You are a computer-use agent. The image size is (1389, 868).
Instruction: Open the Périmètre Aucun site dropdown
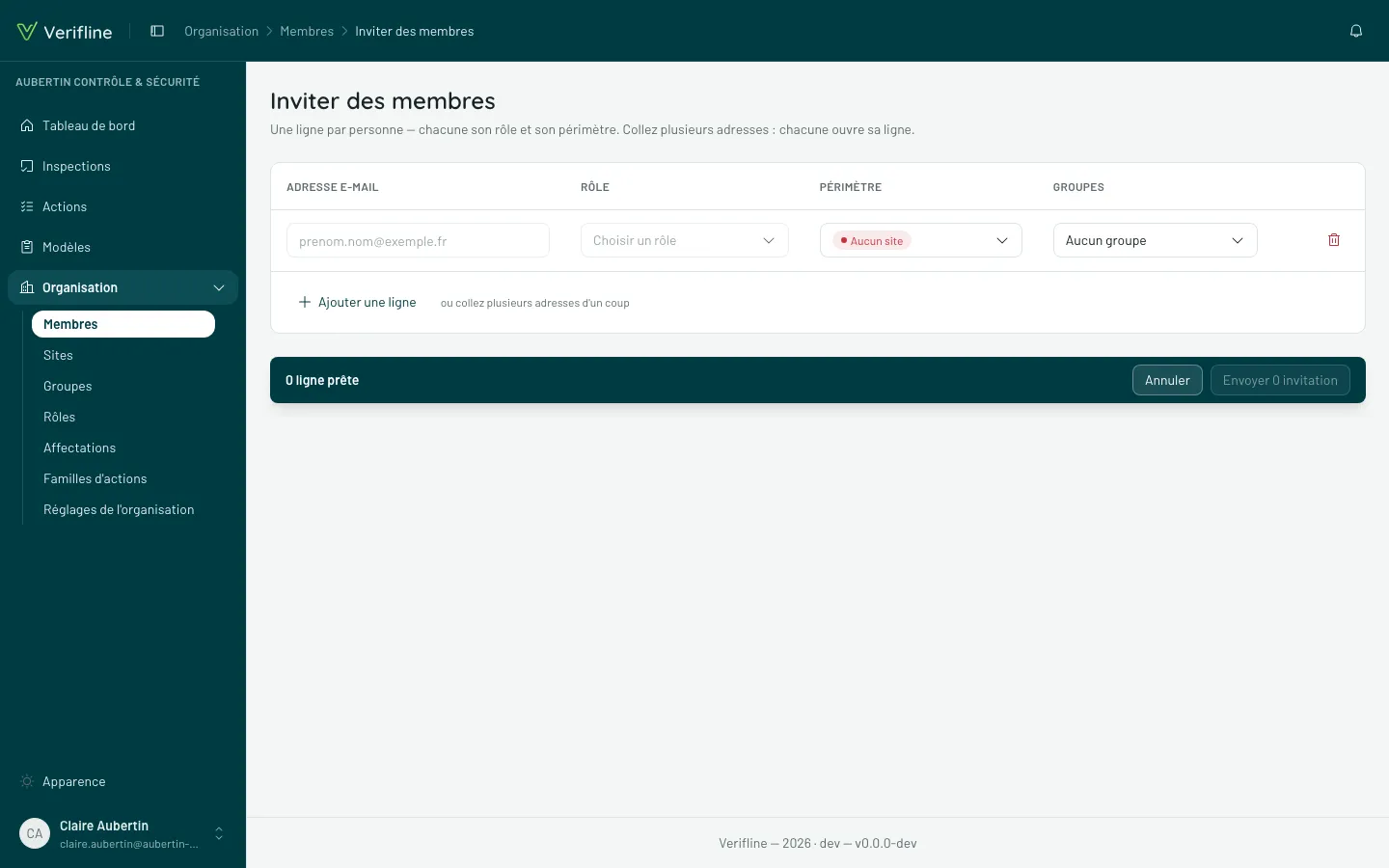point(921,240)
